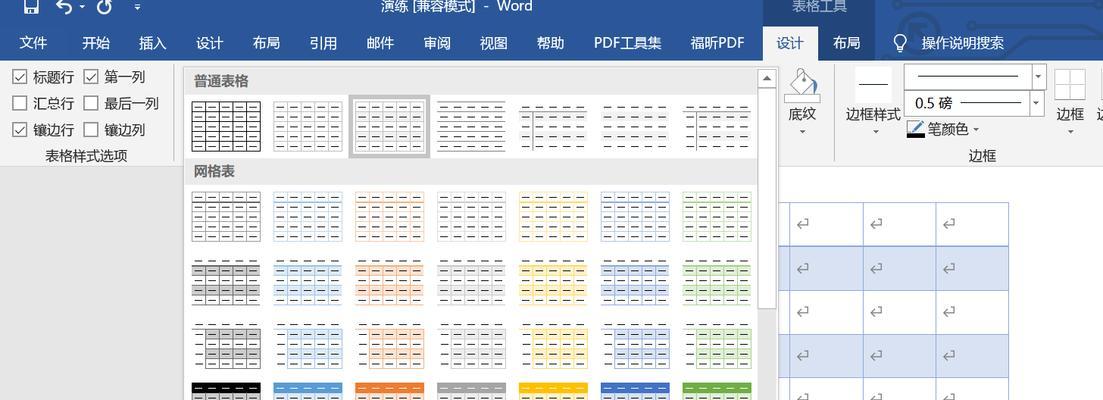
Task: Apply blue light grid table style, first 网格表 row
Action: 307,217
